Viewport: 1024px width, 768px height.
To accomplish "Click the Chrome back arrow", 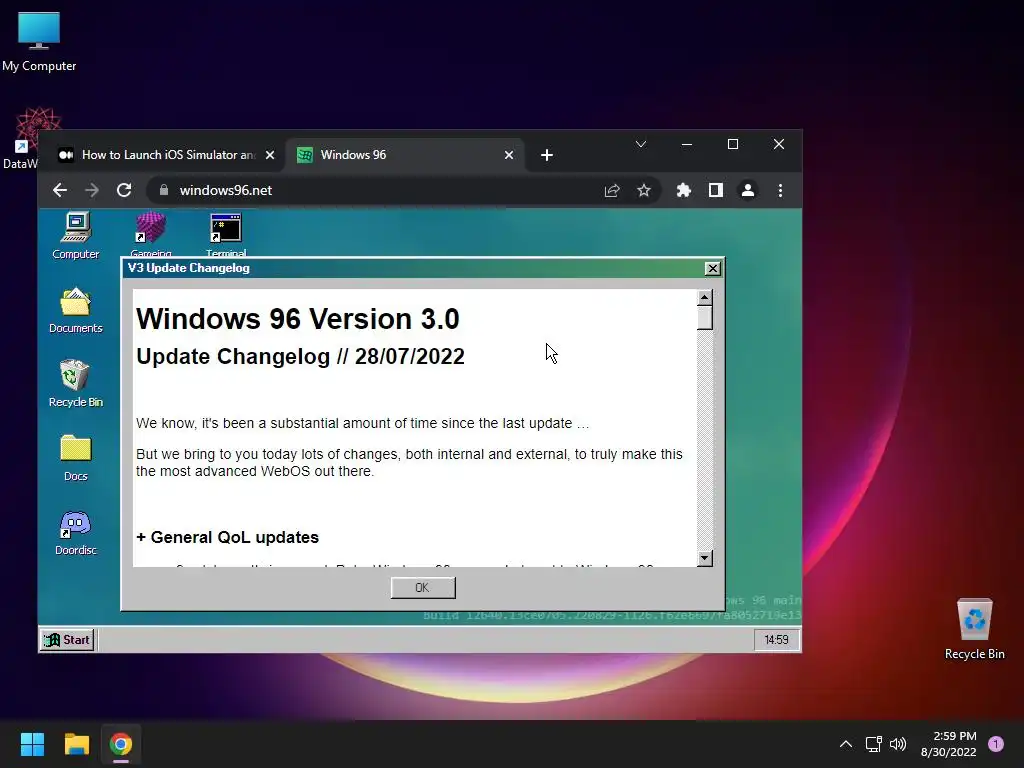I will pyautogui.click(x=60, y=190).
